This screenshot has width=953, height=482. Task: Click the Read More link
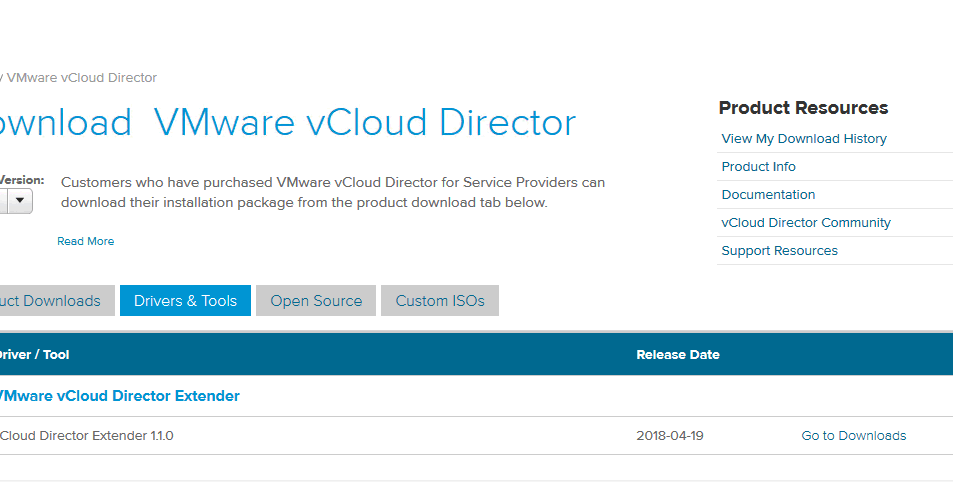(85, 241)
